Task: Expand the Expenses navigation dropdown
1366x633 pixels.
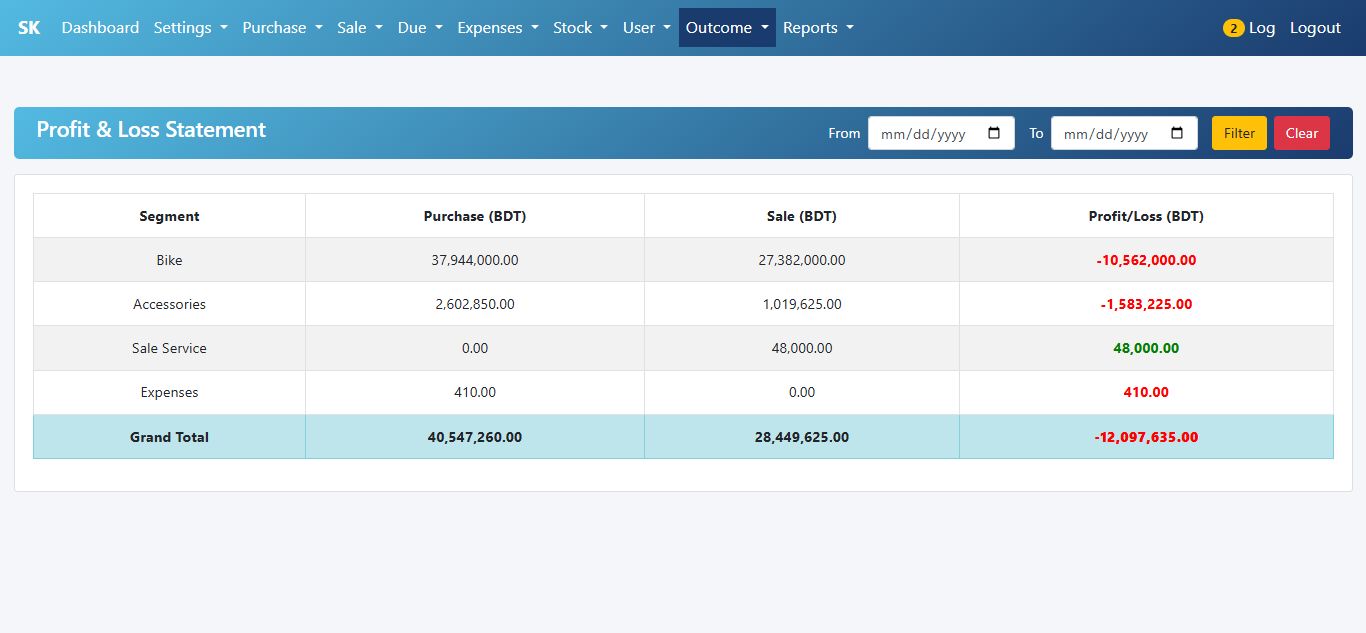Action: pyautogui.click(x=497, y=28)
